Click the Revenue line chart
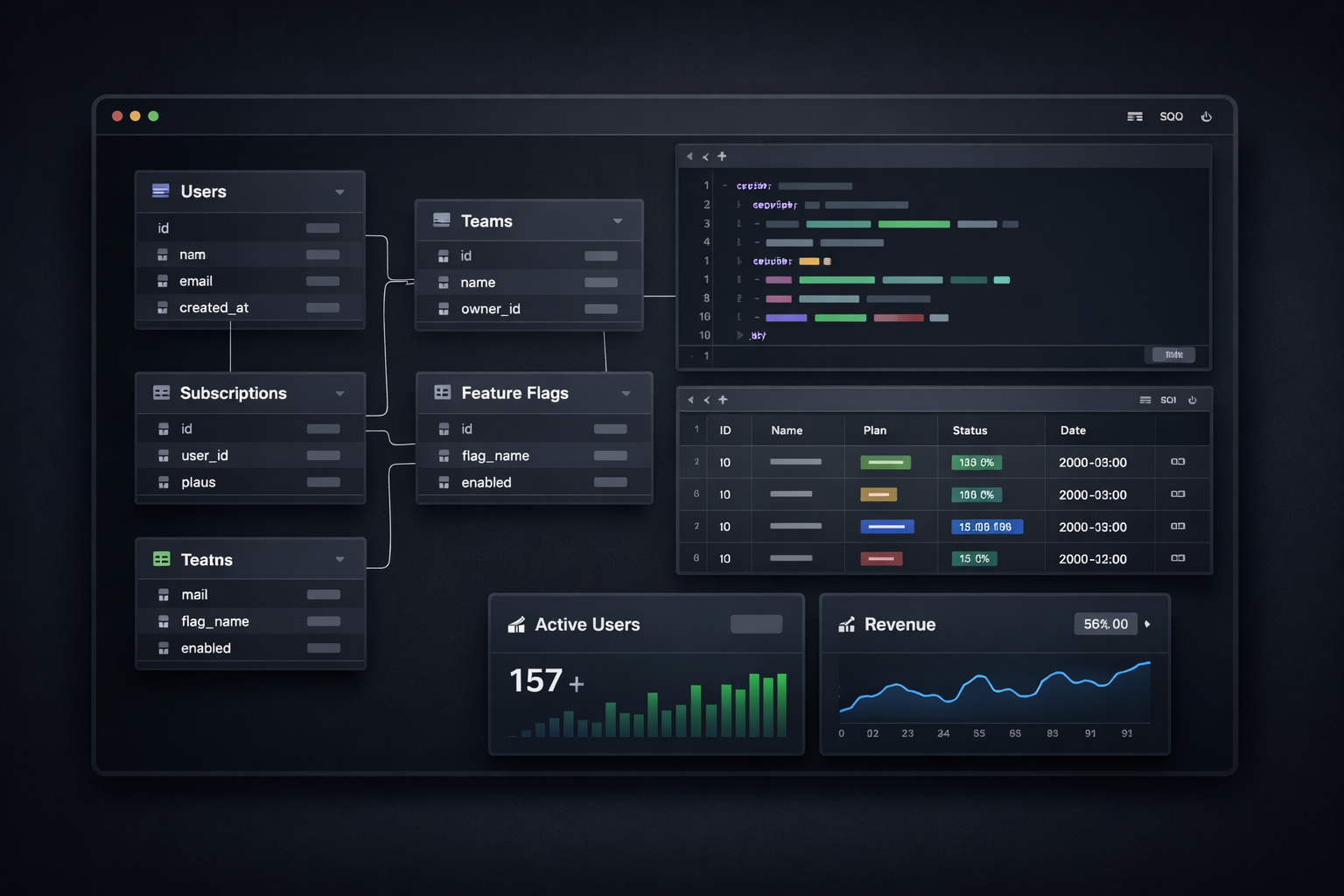Screen dimensions: 1344x896 tap(994, 691)
